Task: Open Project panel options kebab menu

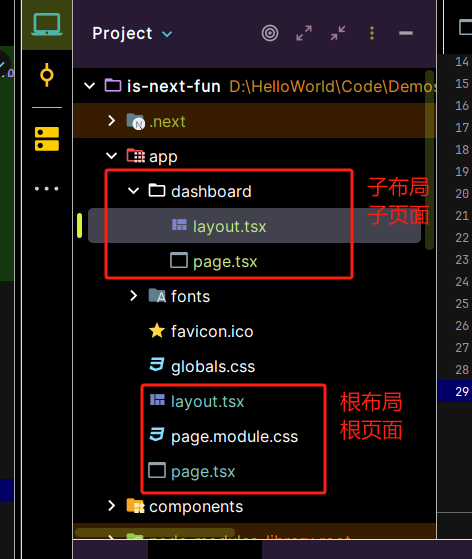Action: click(372, 33)
